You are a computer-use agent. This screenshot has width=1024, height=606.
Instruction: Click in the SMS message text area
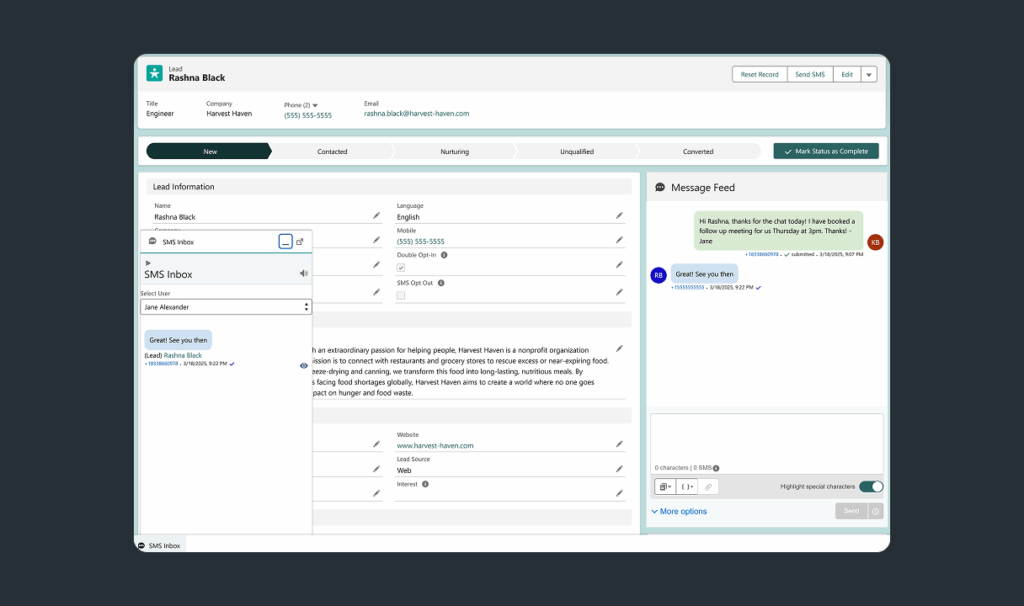point(766,438)
